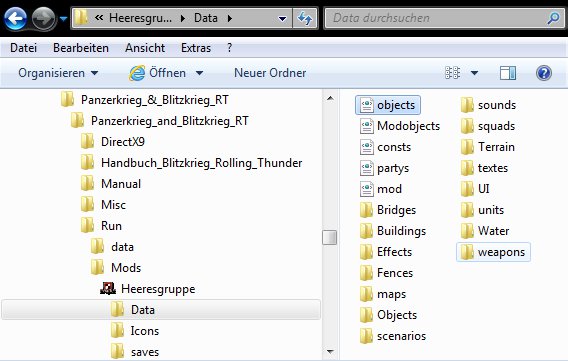The image size is (568, 361).
Task: Select the Buildings folder icon
Action: tap(367, 231)
